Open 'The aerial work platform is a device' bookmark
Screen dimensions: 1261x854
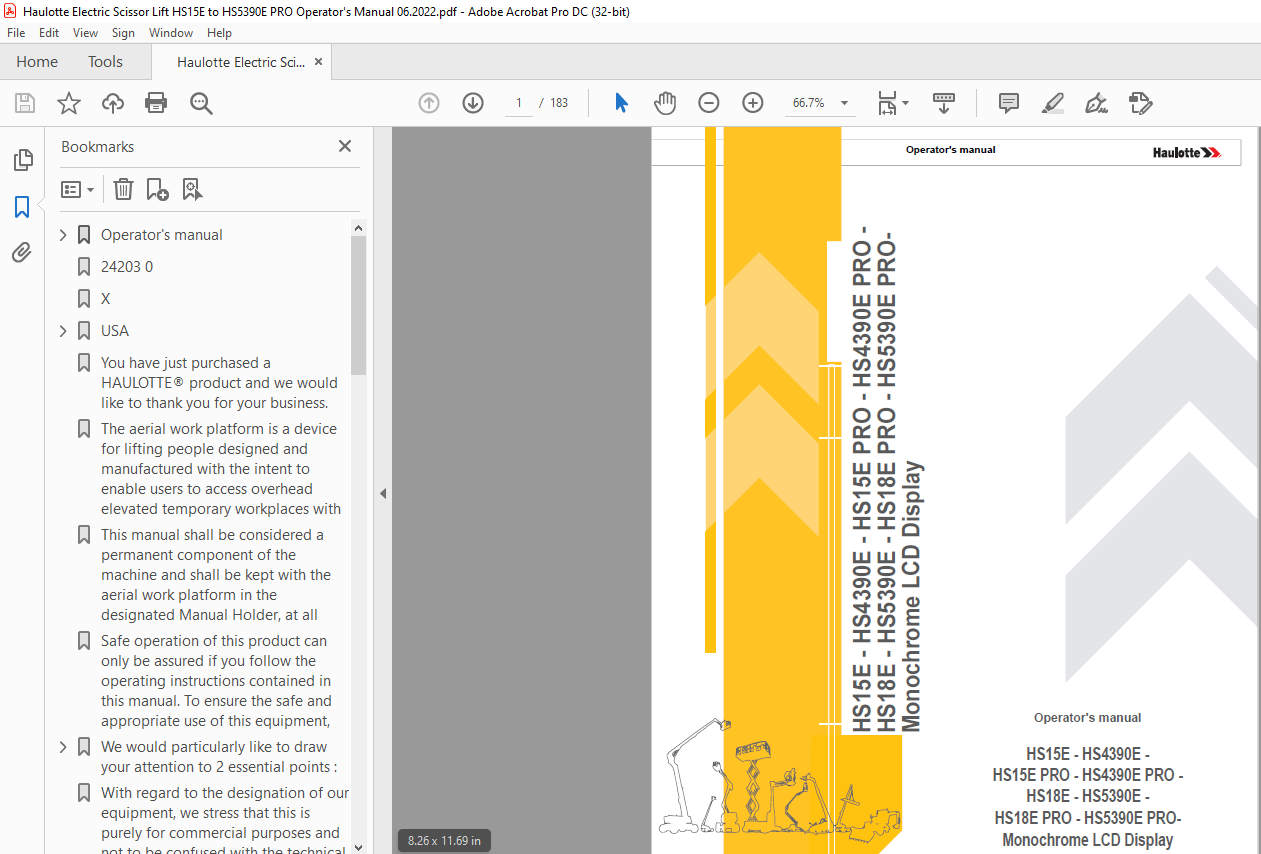pos(220,469)
